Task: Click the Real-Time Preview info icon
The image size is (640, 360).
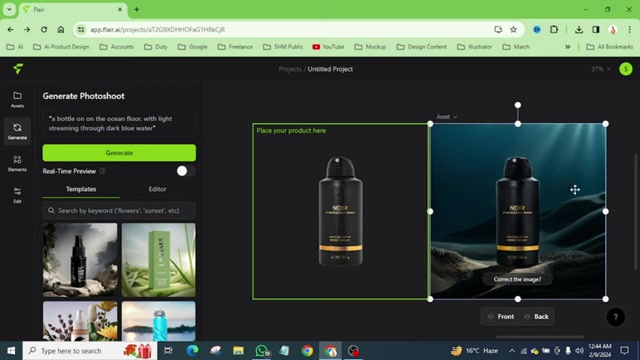Action: (103, 171)
